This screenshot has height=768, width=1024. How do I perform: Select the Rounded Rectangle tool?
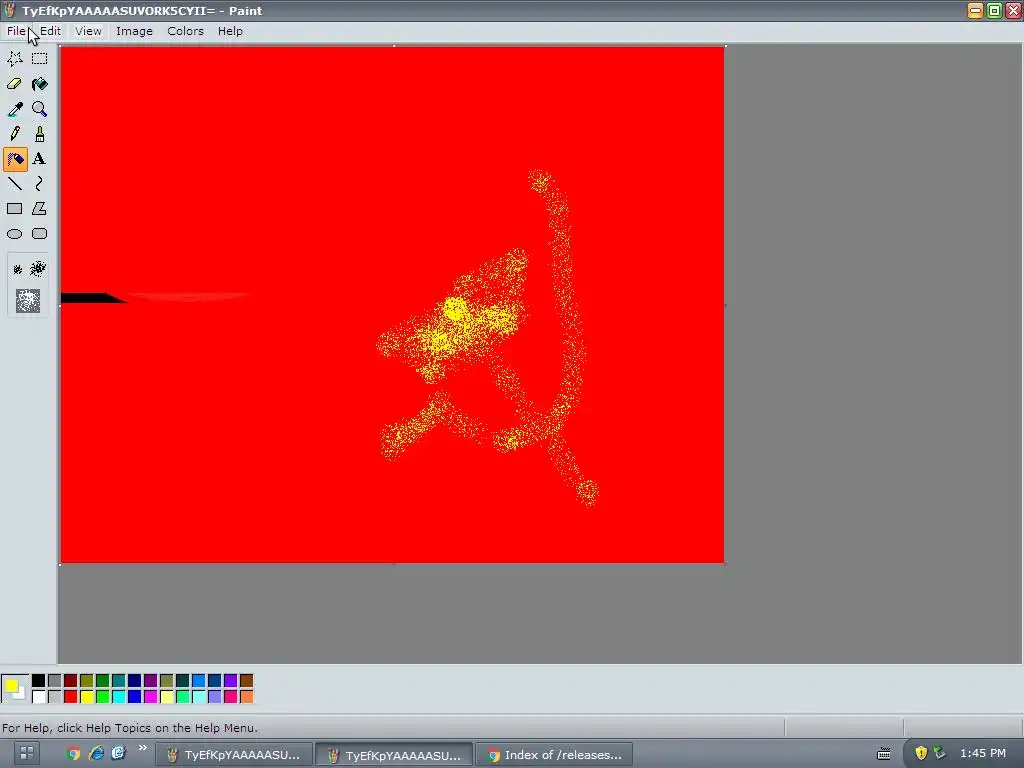click(x=40, y=234)
